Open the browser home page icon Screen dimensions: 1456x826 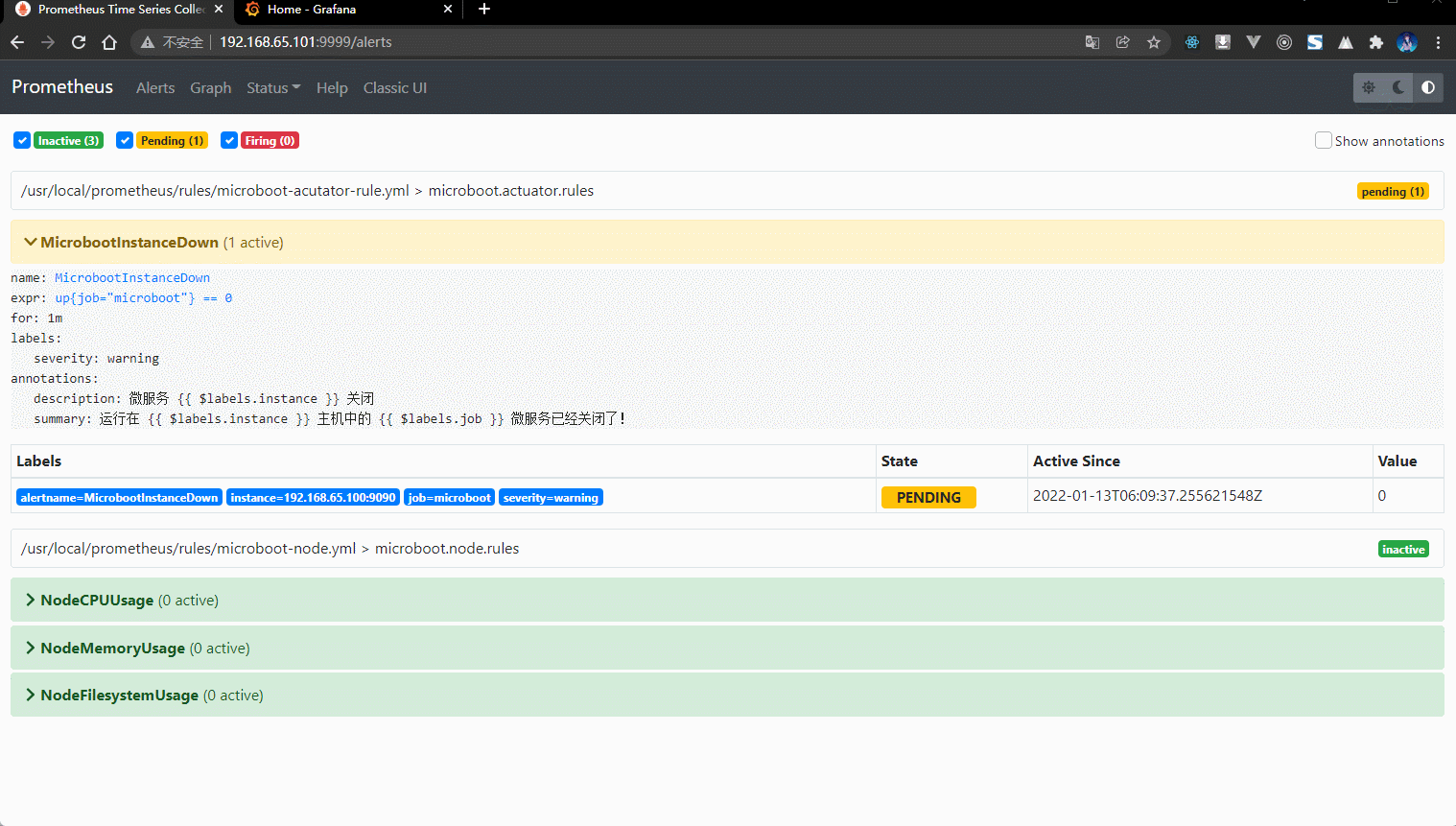coord(109,42)
